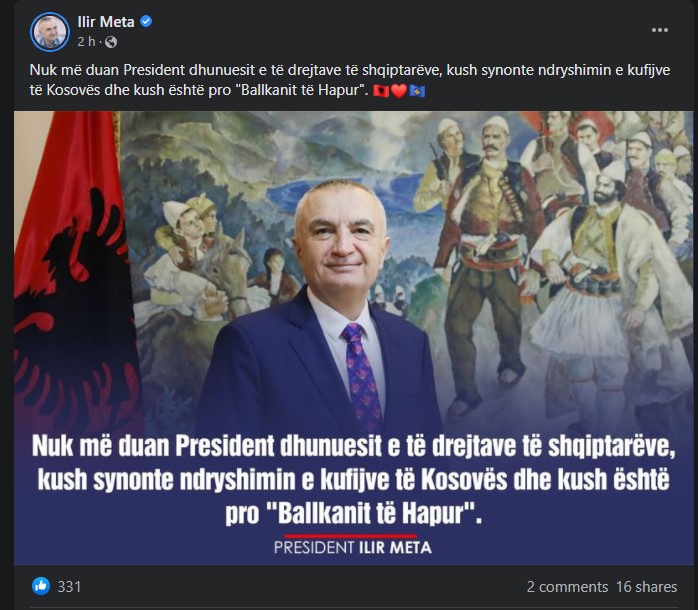Open the post options three-dot menu
The width and height of the screenshot is (698, 610).
pyautogui.click(x=659, y=30)
